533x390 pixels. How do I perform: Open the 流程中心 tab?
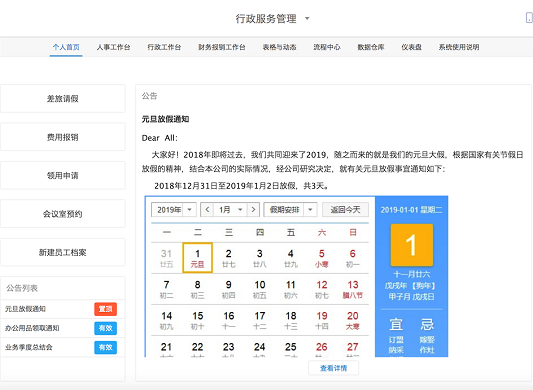tap(327, 47)
